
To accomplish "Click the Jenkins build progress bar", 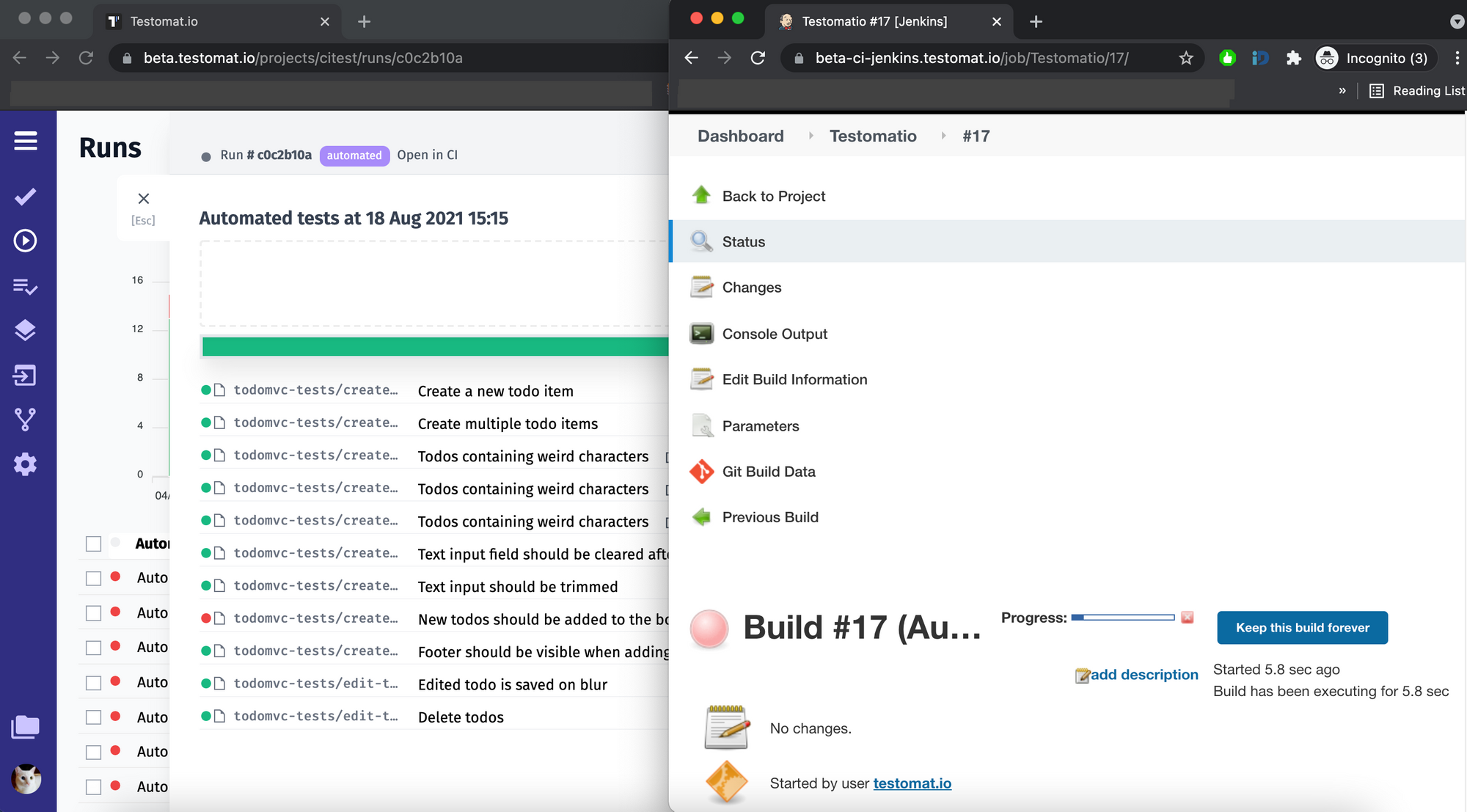I will click(1122, 618).
